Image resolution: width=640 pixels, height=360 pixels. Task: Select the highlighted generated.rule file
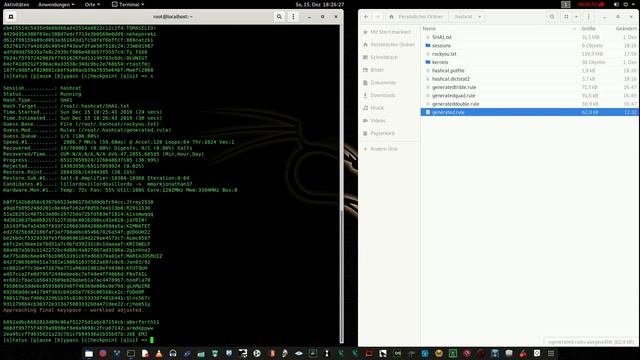[529, 112]
